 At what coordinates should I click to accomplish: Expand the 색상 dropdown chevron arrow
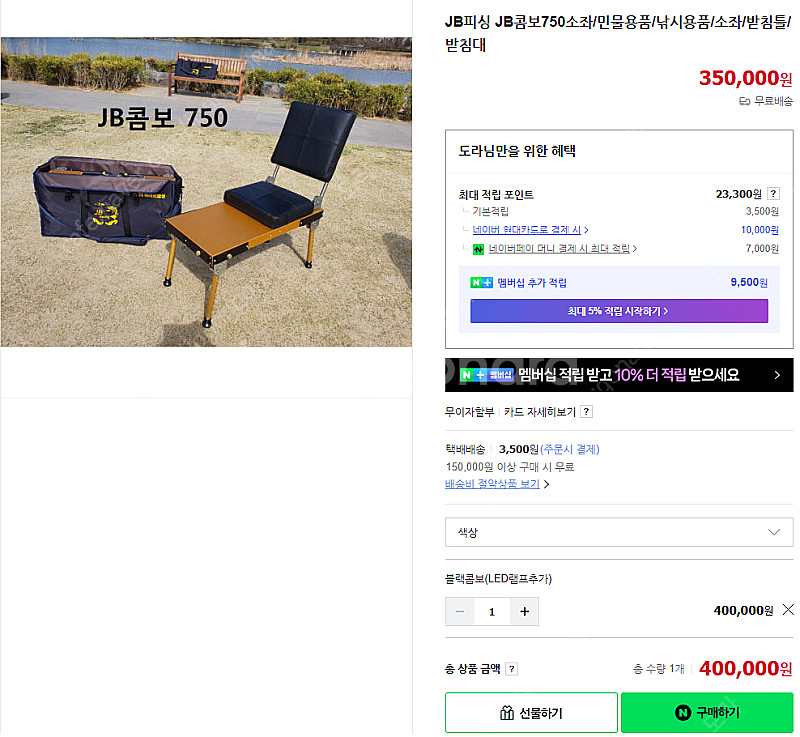[774, 532]
